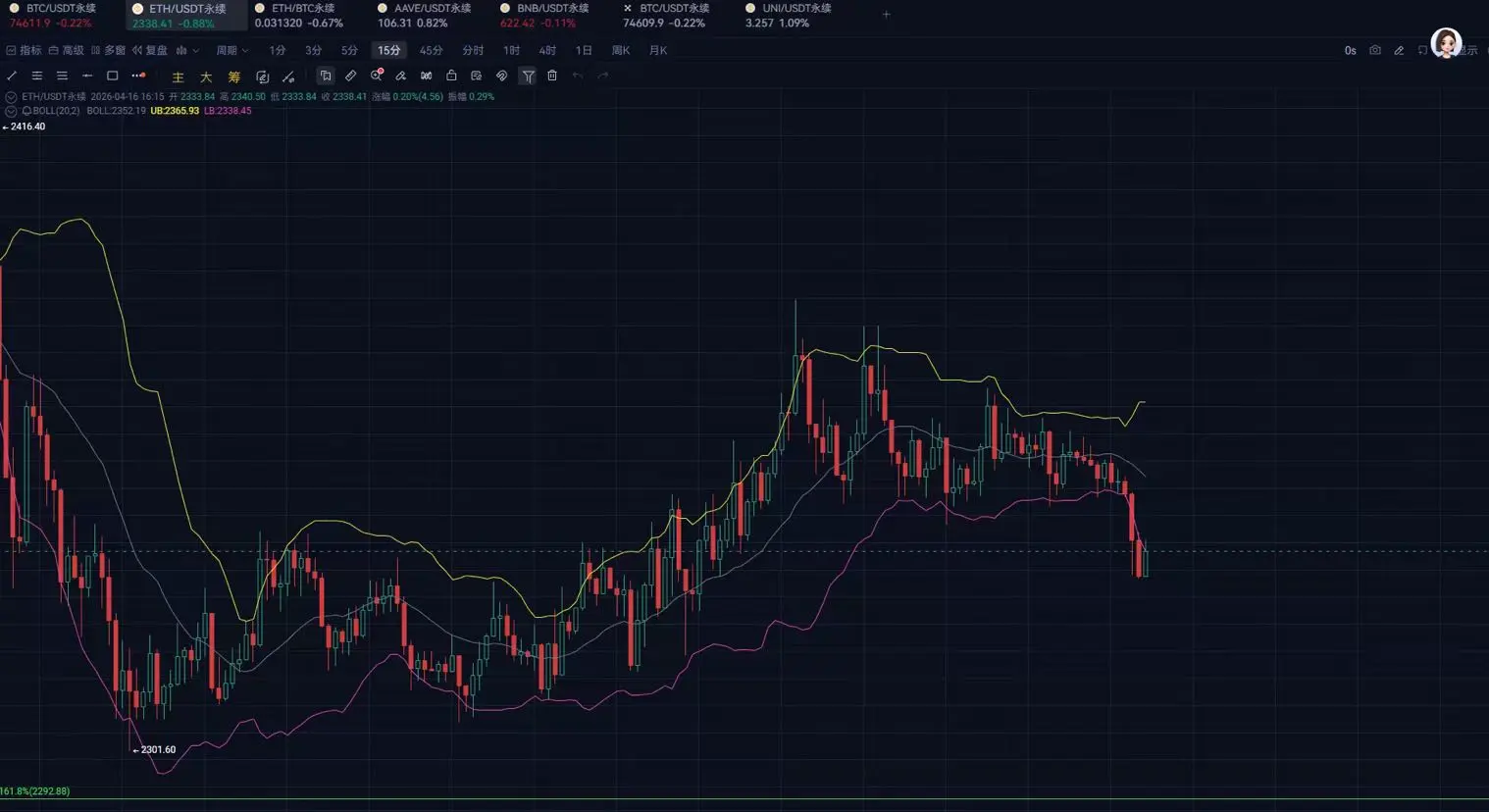The image size is (1489, 812).
Task: Click the edit-note icon beside the lock
Action: click(x=476, y=76)
